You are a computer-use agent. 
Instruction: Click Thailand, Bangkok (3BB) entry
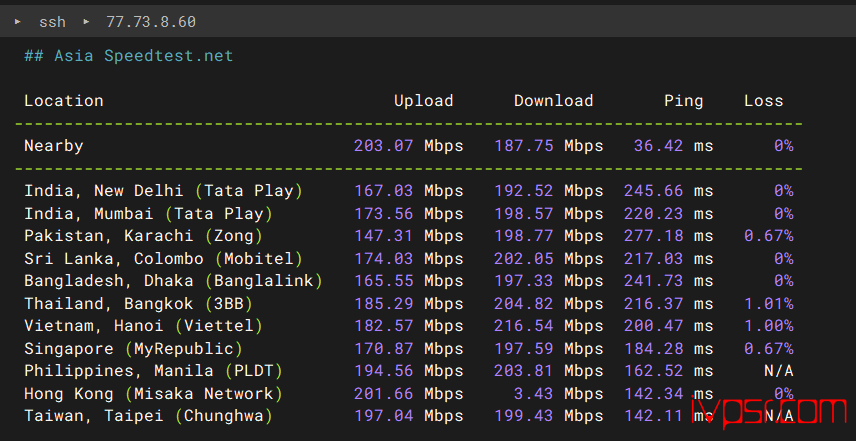(x=139, y=303)
